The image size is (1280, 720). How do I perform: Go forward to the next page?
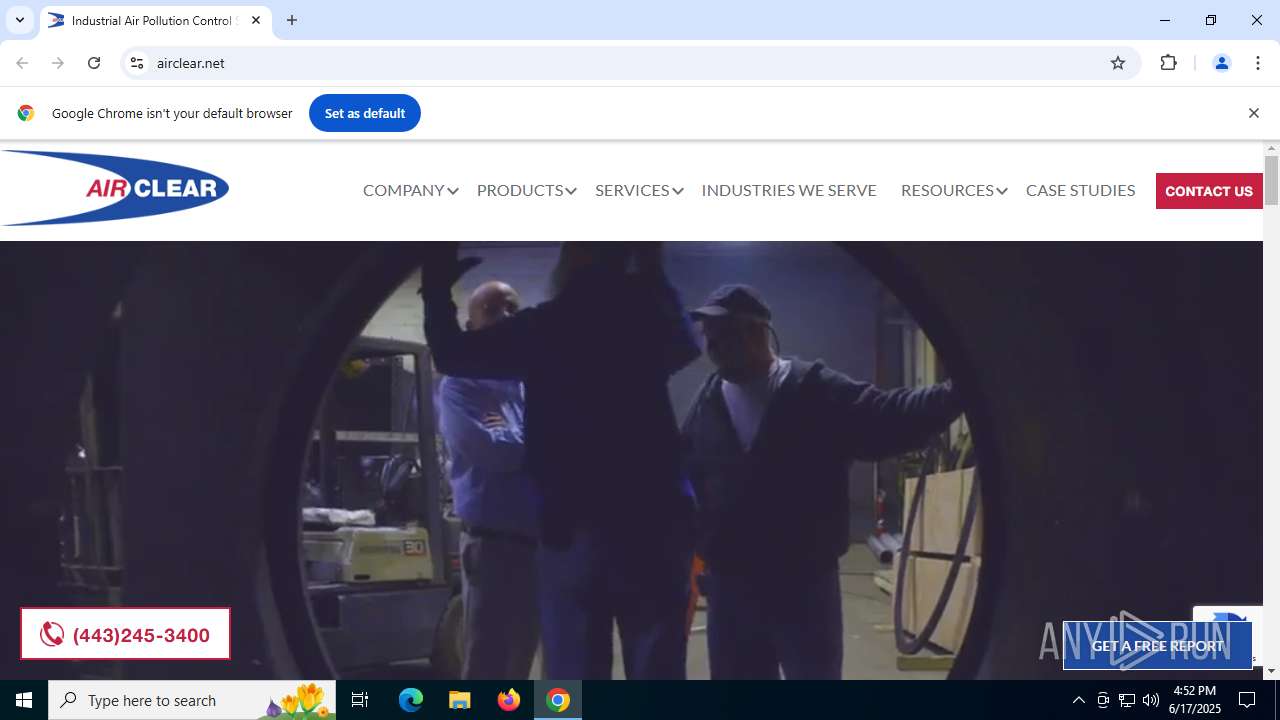(58, 63)
